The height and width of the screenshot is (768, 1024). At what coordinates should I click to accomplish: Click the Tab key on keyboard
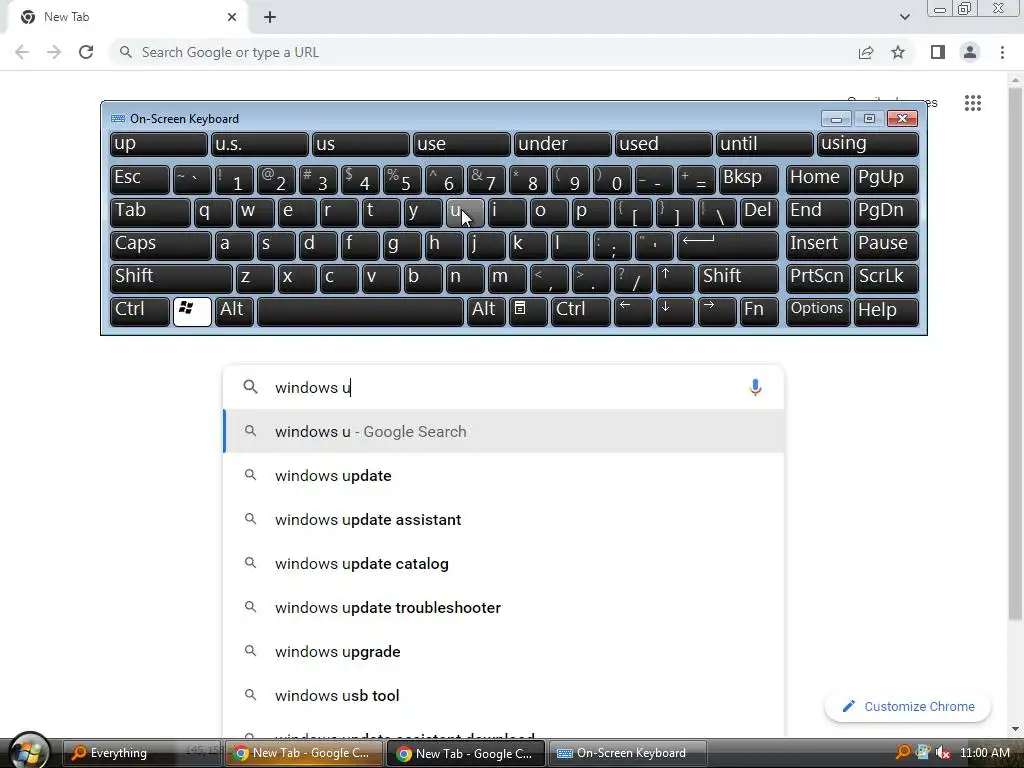(150, 212)
